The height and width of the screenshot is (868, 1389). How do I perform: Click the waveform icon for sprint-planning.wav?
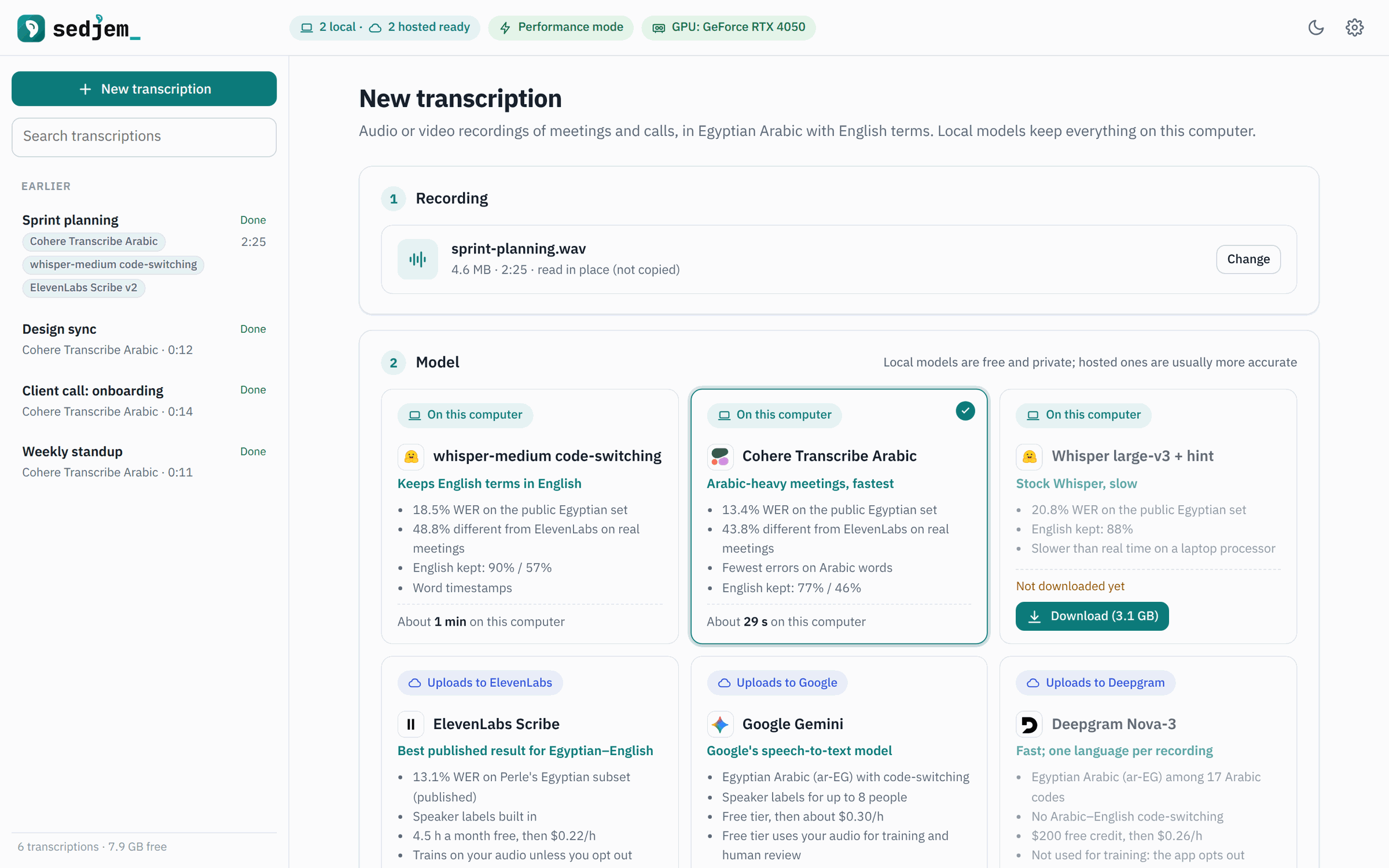[417, 259]
